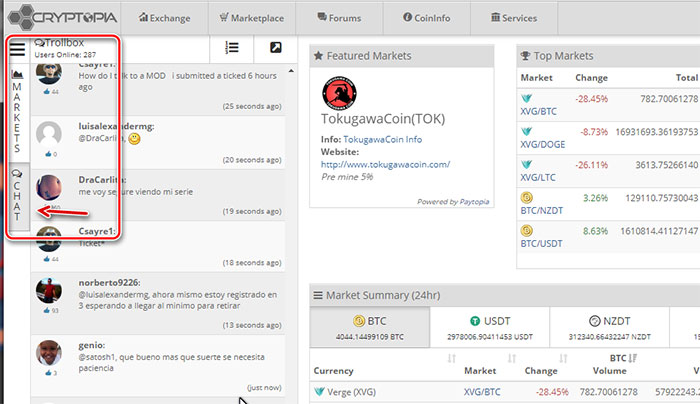Click the Top Markets trophy icon
Viewport: 700px width, 404px height.
(x=525, y=56)
